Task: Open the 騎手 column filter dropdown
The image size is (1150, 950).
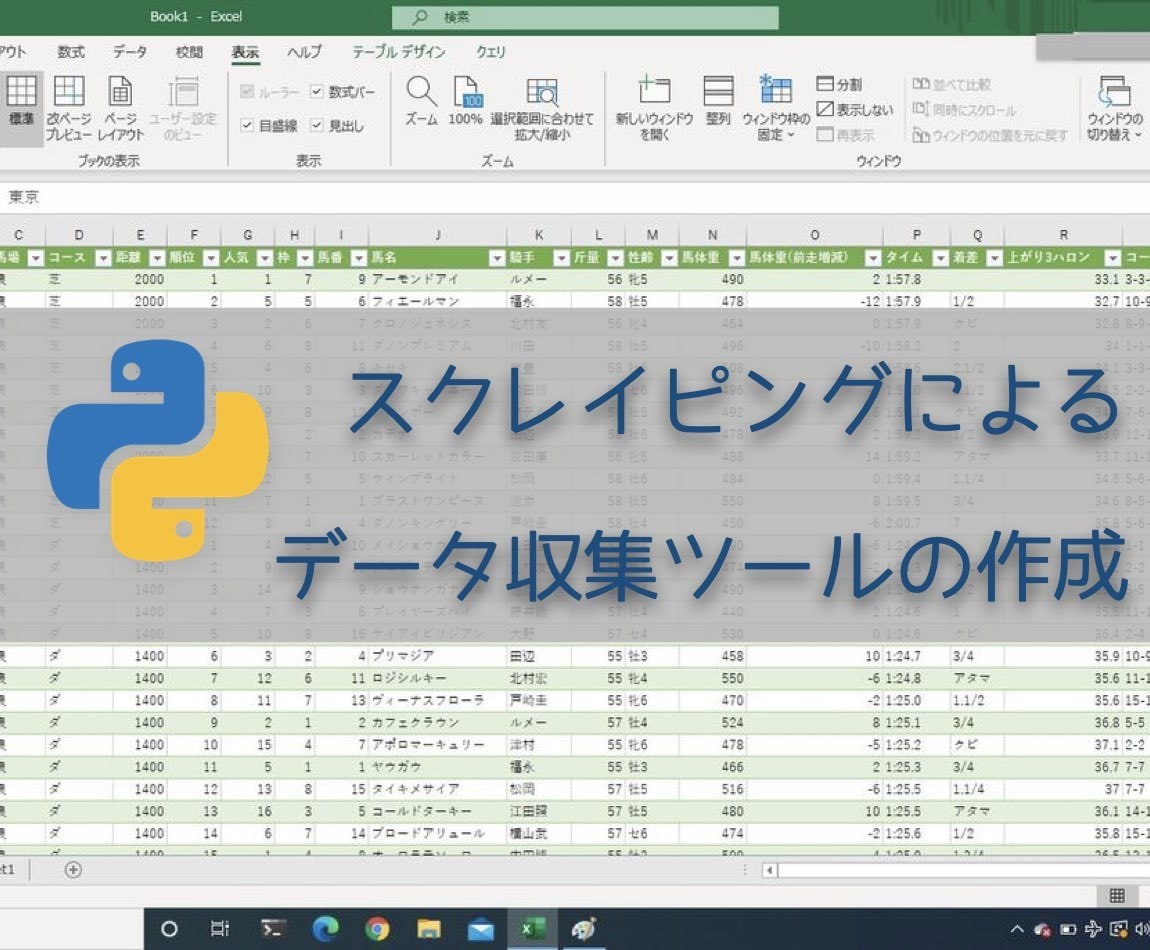Action: [x=561, y=257]
